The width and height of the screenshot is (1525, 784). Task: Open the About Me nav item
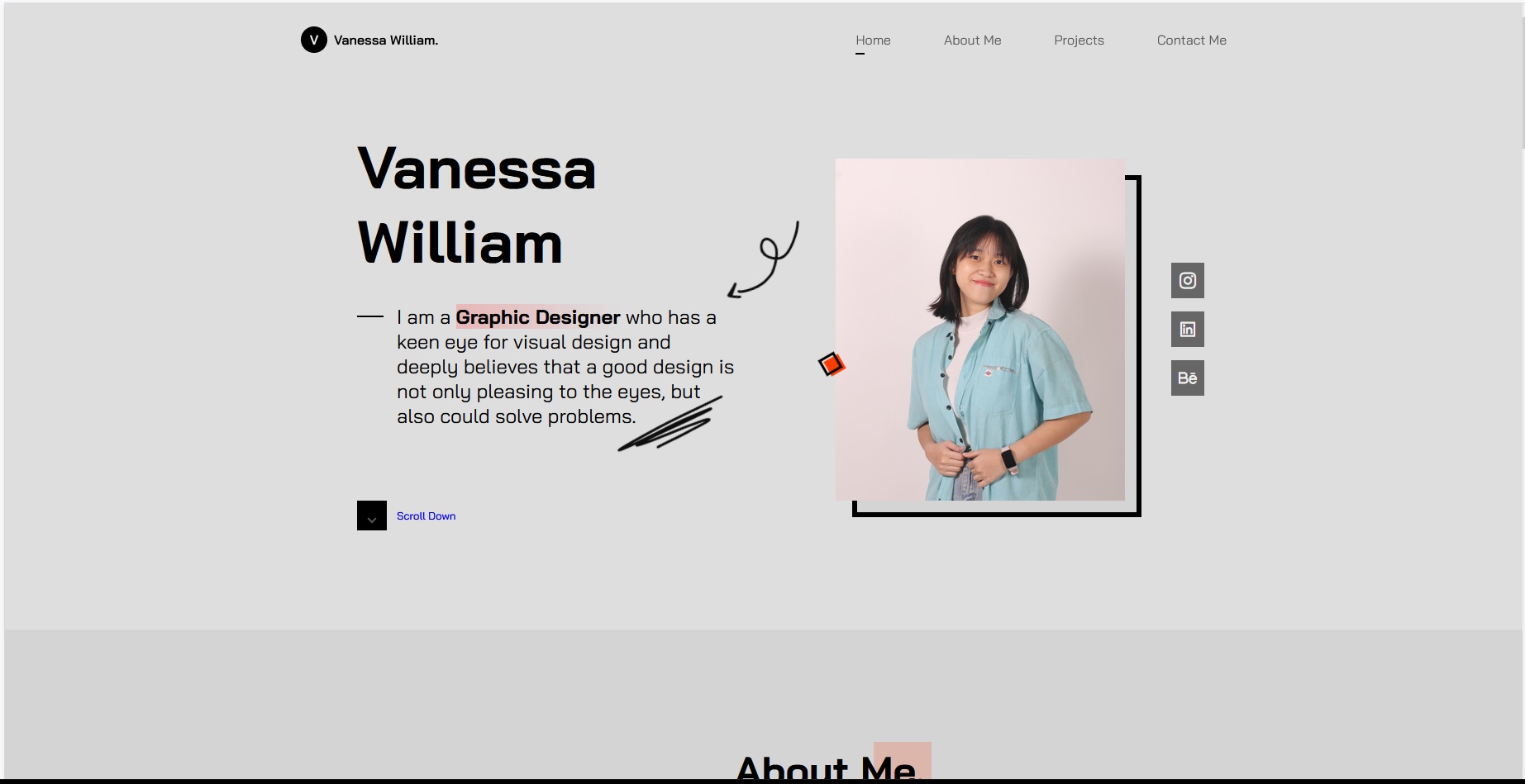972,40
